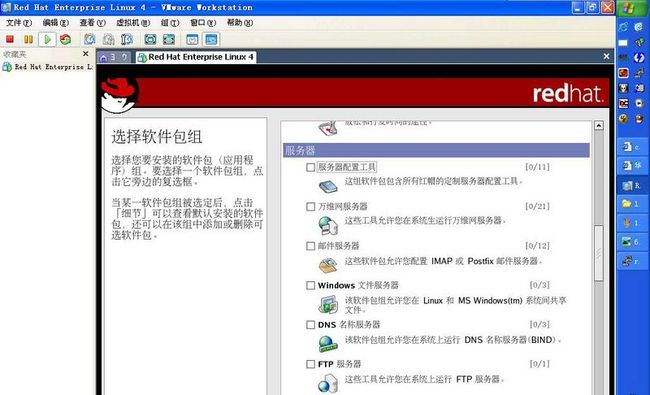Open the 帮助(H) menu

click(240, 23)
